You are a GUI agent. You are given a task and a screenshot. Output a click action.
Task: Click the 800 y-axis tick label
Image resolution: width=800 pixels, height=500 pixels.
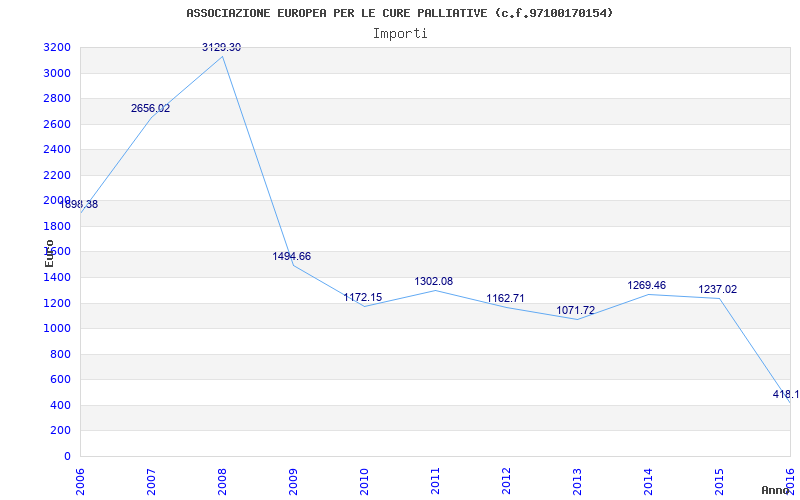[x=60, y=355]
